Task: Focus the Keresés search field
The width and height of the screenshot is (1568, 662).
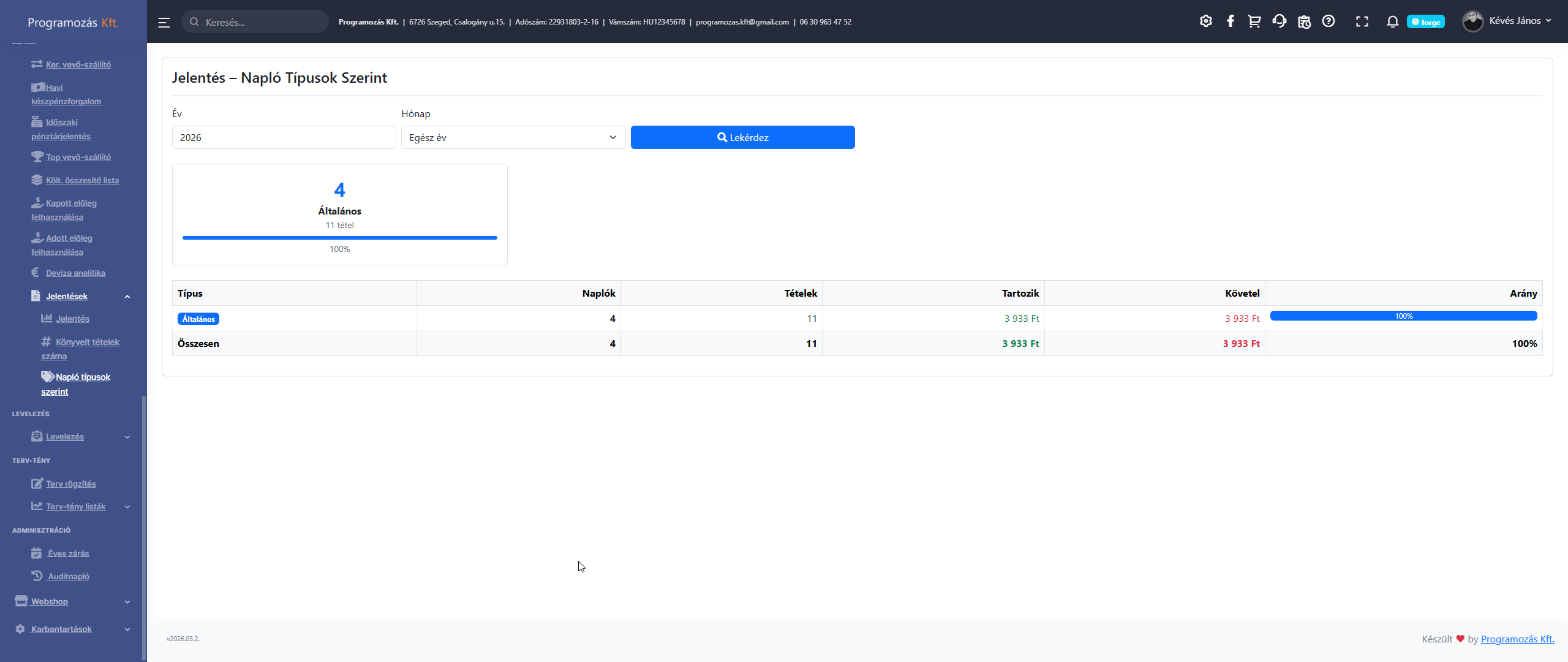Action: coord(255,21)
